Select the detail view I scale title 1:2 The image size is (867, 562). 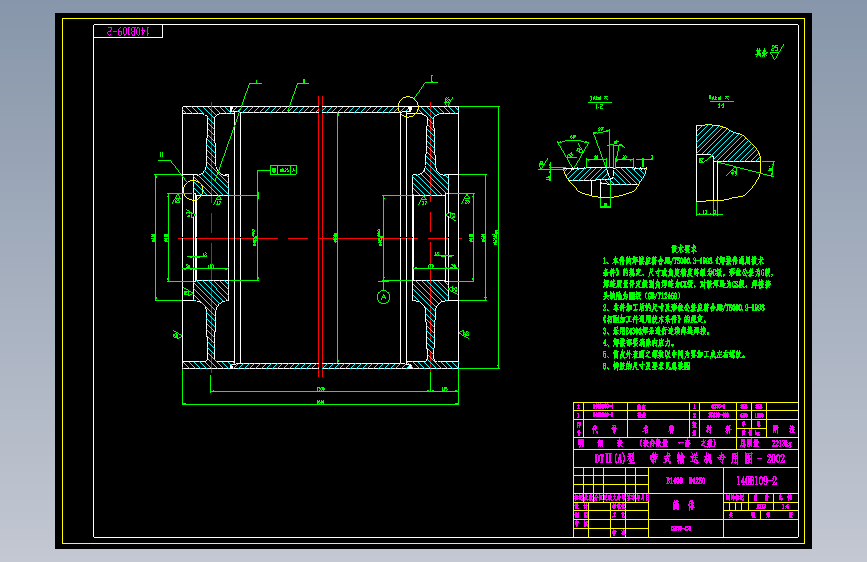[599, 102]
